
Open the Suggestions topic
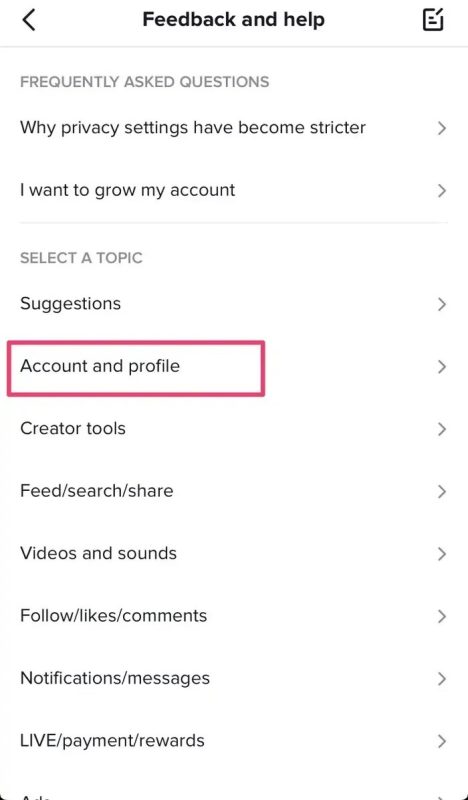point(234,304)
